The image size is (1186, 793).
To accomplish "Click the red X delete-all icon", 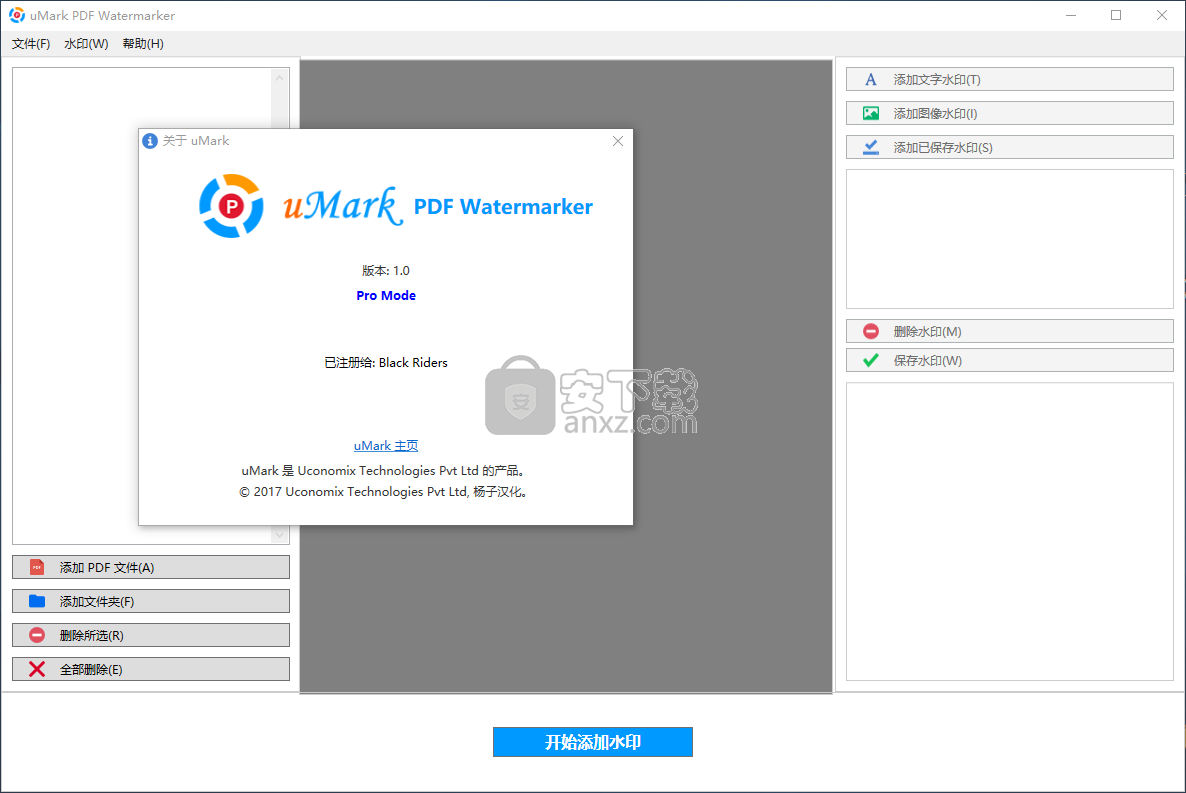I will point(37,670).
